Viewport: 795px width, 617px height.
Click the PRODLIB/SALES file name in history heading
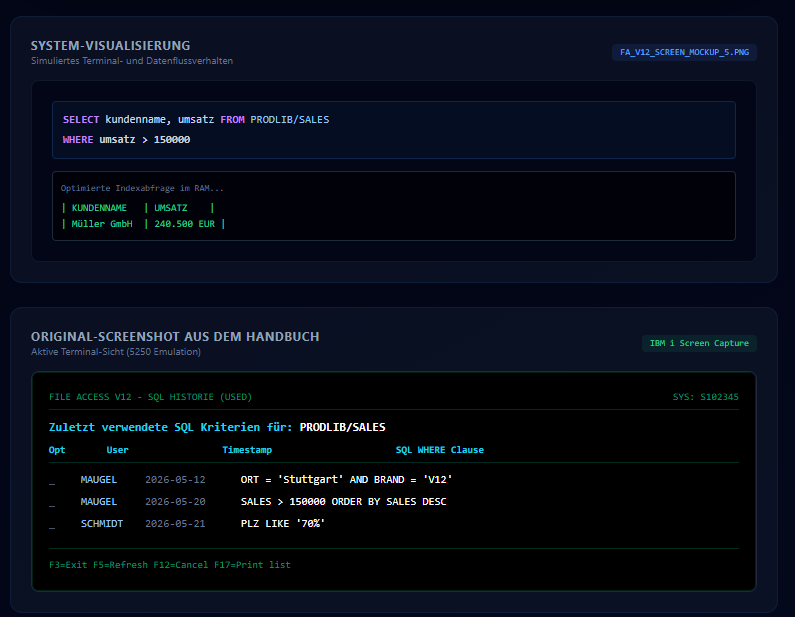click(342, 427)
